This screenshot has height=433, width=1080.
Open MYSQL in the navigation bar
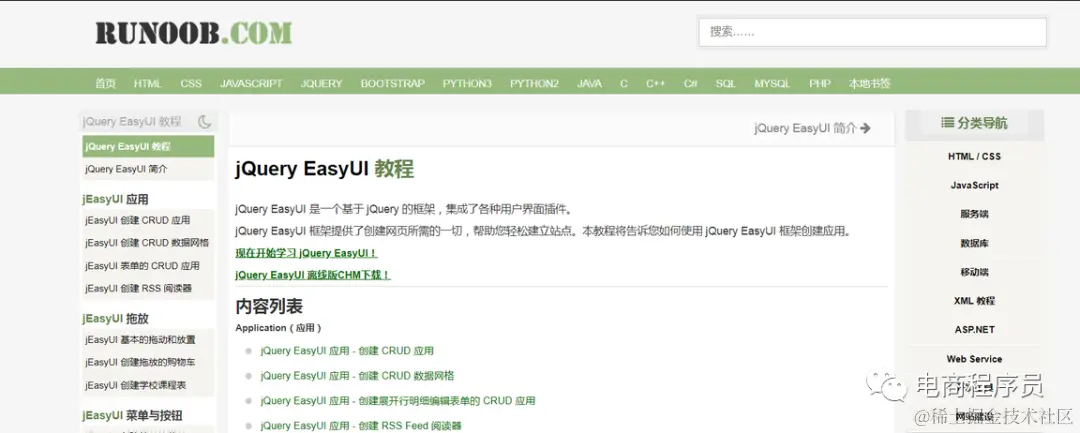tap(772, 83)
